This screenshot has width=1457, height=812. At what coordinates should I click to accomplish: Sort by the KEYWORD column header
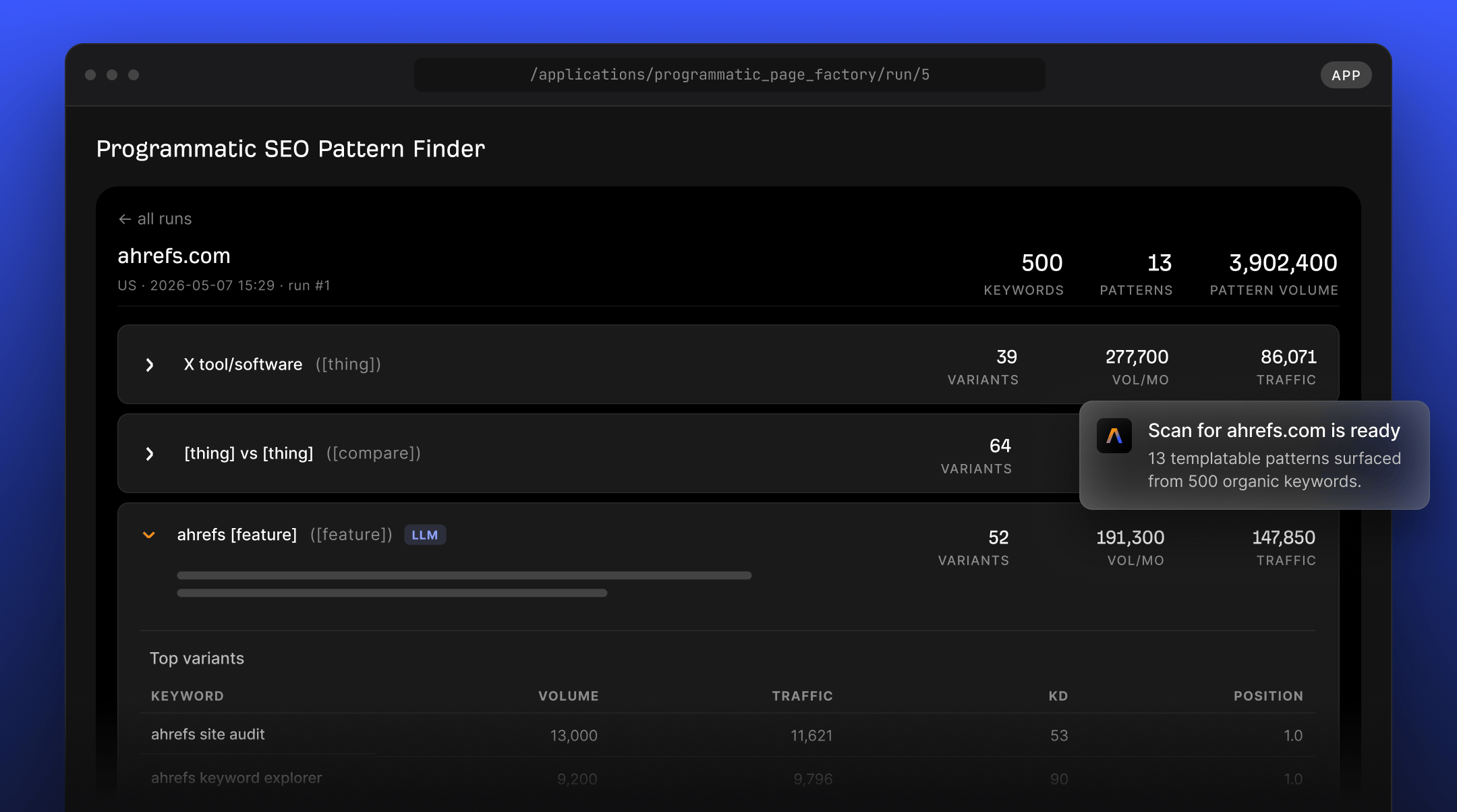[x=188, y=696]
